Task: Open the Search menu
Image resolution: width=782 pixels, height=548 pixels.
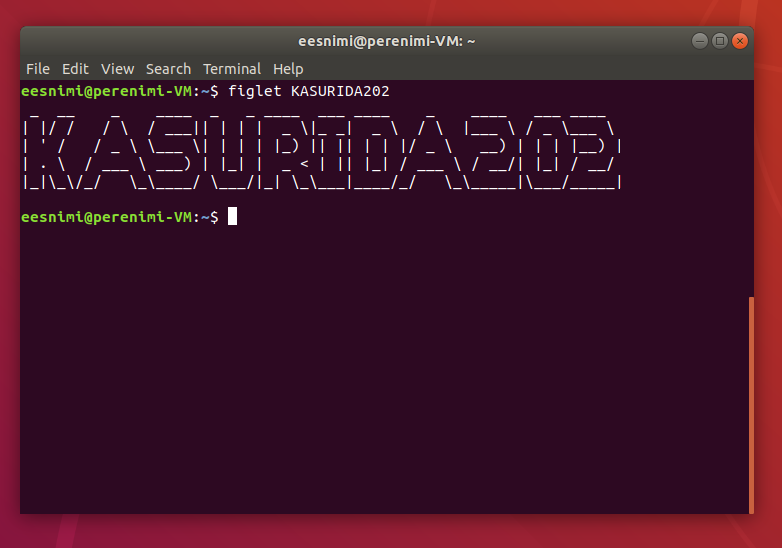Action: point(168,69)
